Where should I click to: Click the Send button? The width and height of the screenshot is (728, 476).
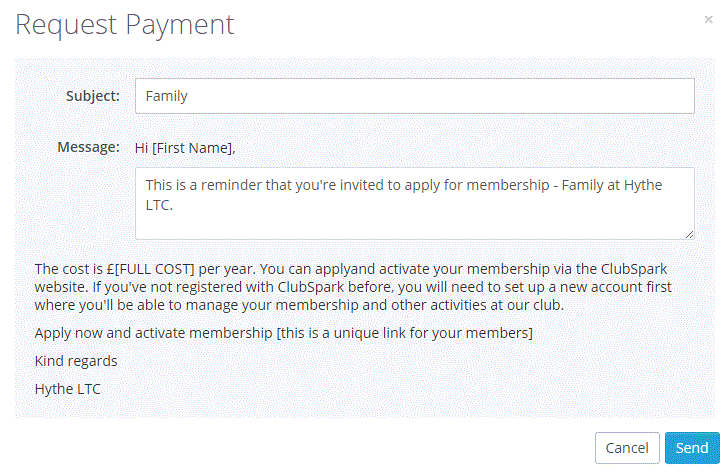[x=691, y=448]
